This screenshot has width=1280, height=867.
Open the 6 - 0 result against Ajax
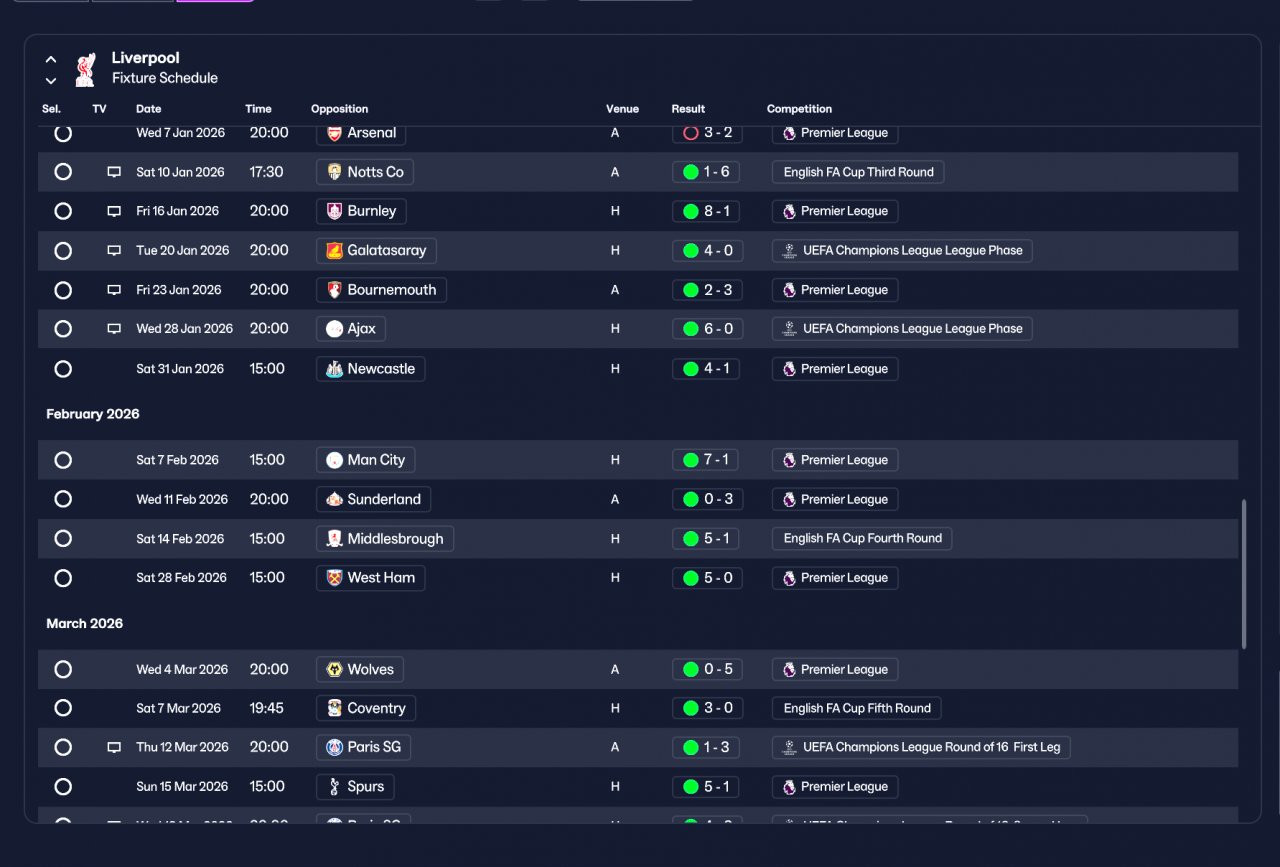point(707,329)
